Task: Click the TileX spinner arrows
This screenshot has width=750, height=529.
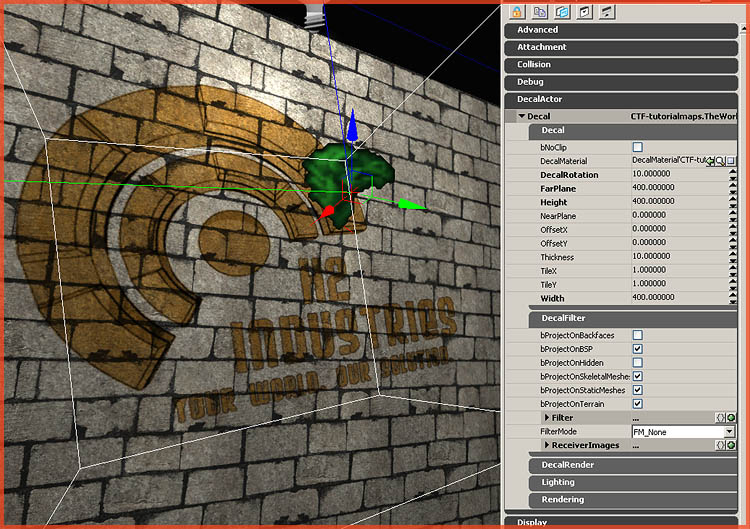Action: [732, 271]
